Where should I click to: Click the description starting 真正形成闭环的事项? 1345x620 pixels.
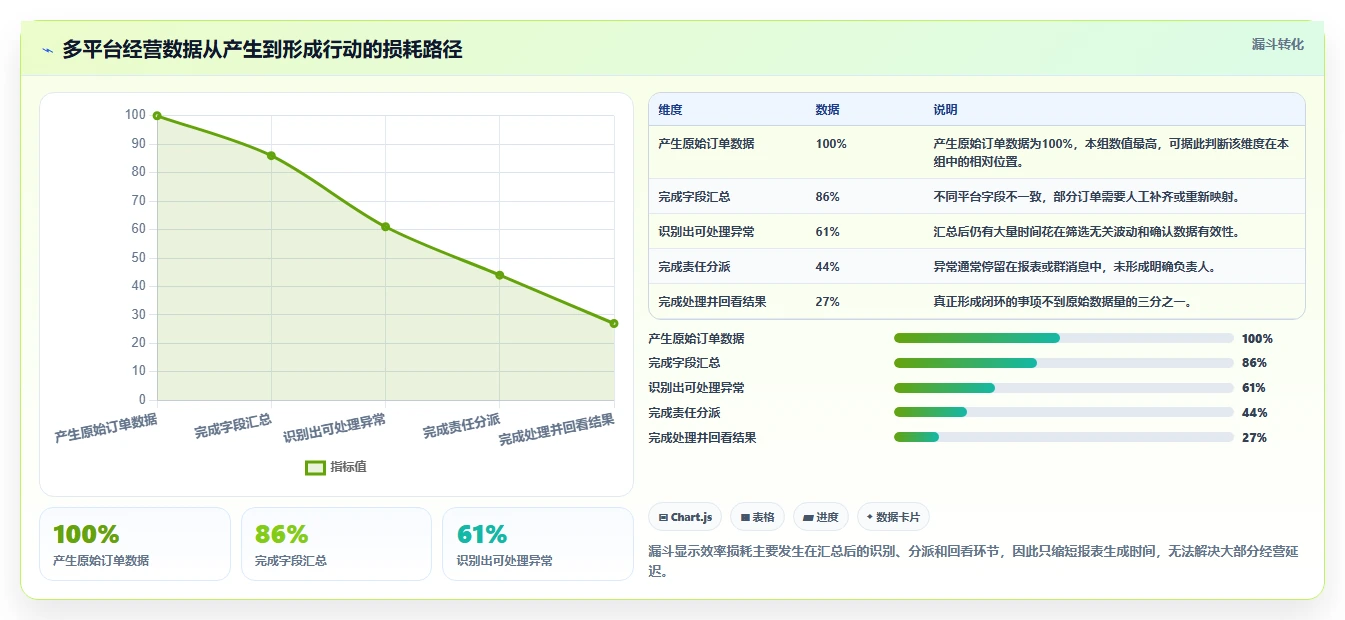[1062, 302]
